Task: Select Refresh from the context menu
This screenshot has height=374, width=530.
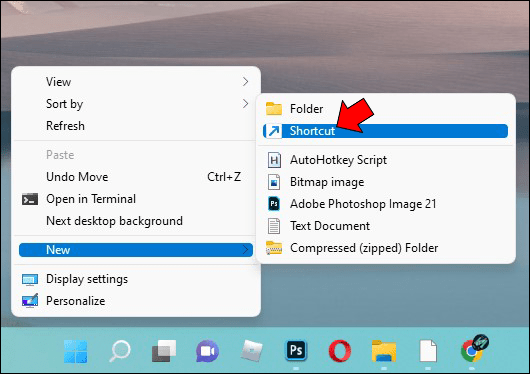Action: 136,126
